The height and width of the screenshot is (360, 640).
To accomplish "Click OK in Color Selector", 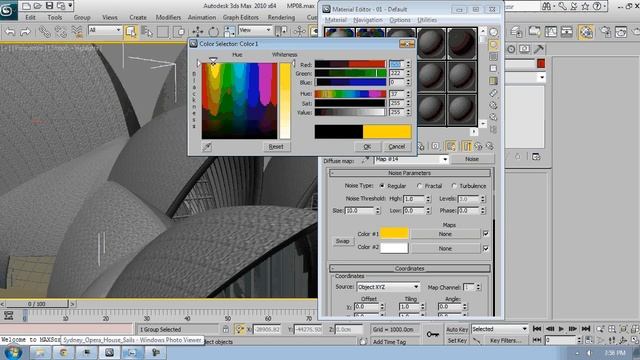I will (367, 147).
